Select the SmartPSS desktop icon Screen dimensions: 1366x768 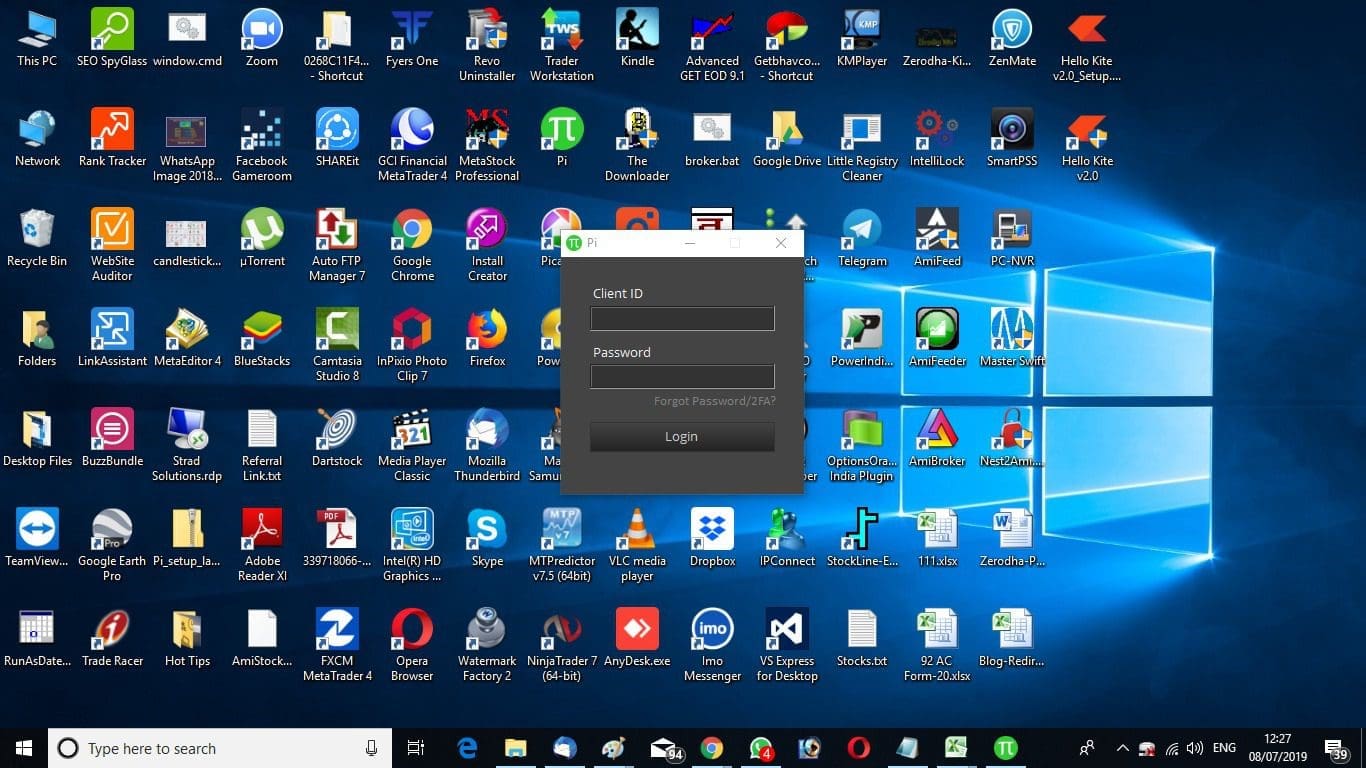(x=1012, y=138)
